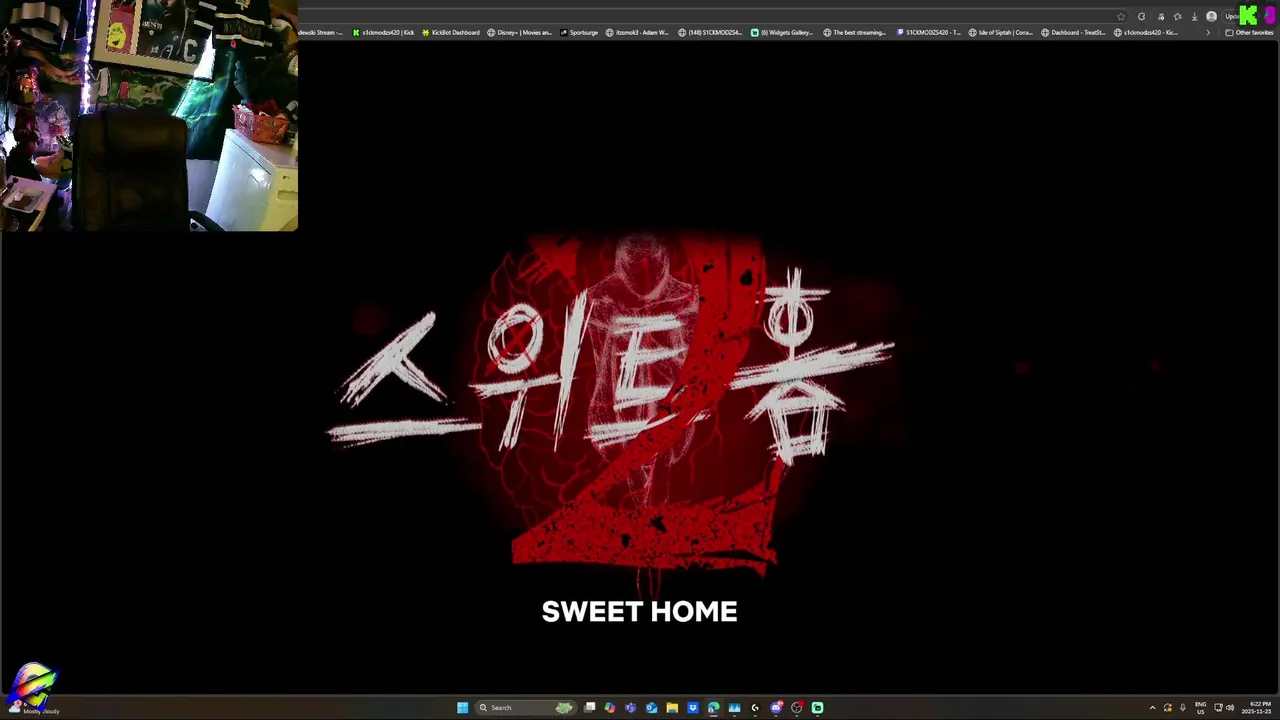Launch Copilot from the taskbar

[610, 708]
